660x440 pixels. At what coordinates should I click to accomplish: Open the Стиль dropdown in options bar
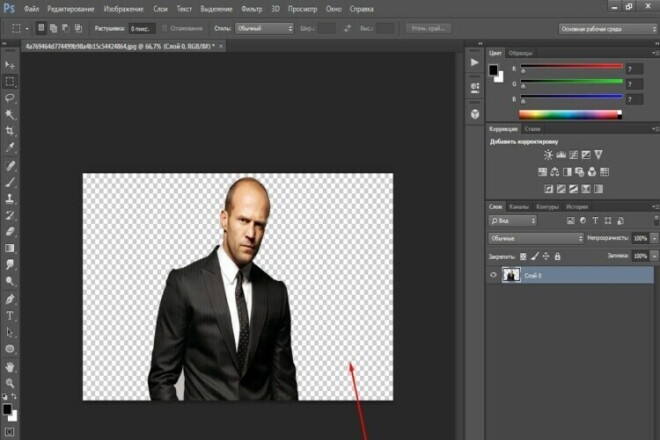point(264,29)
